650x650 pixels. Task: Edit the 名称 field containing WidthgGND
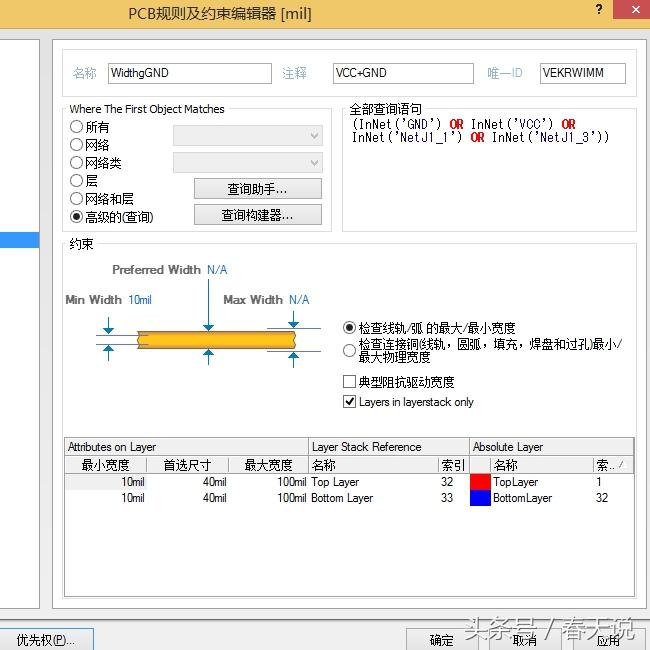tap(190, 73)
